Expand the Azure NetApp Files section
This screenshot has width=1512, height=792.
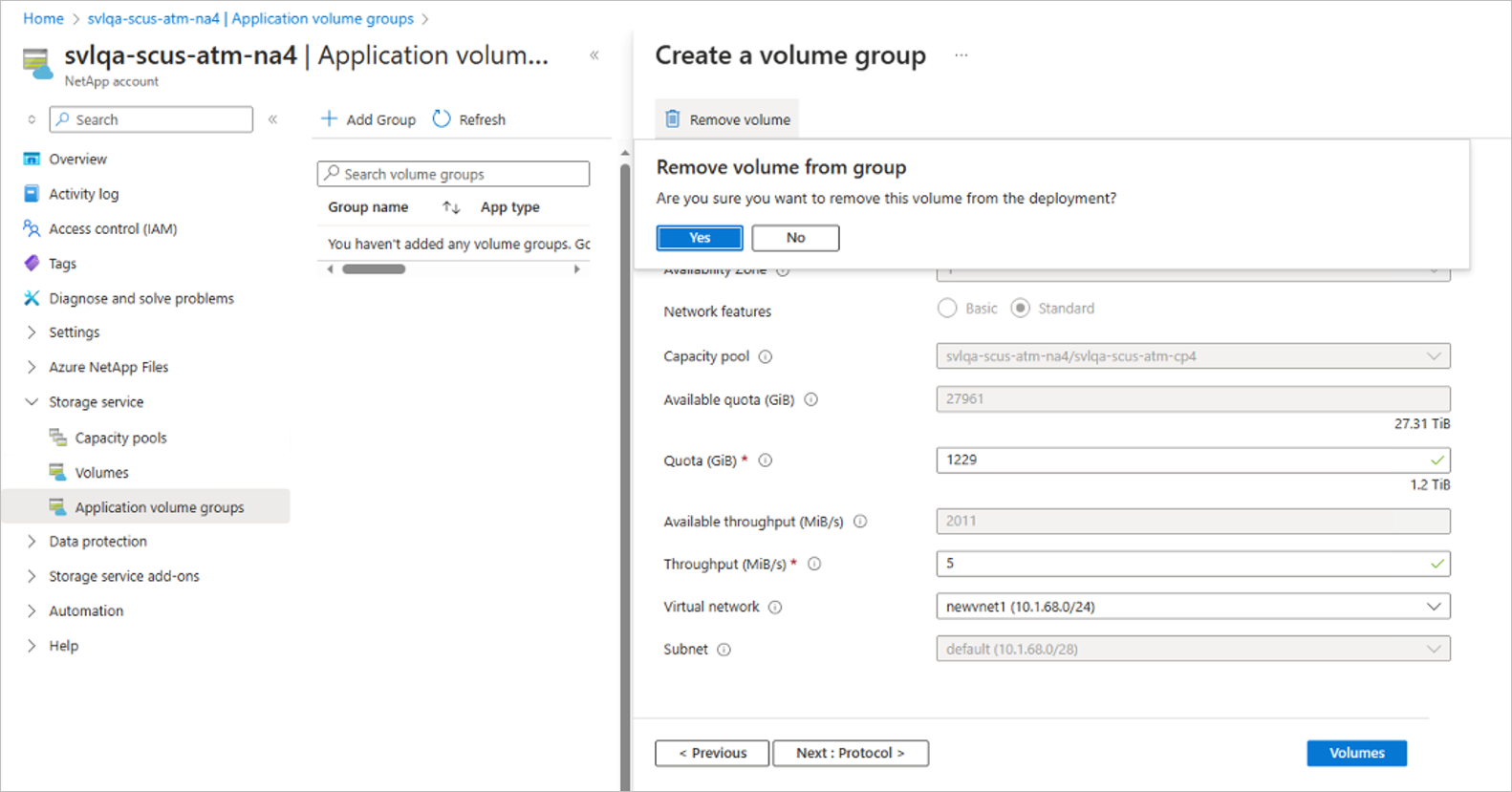tap(32, 367)
